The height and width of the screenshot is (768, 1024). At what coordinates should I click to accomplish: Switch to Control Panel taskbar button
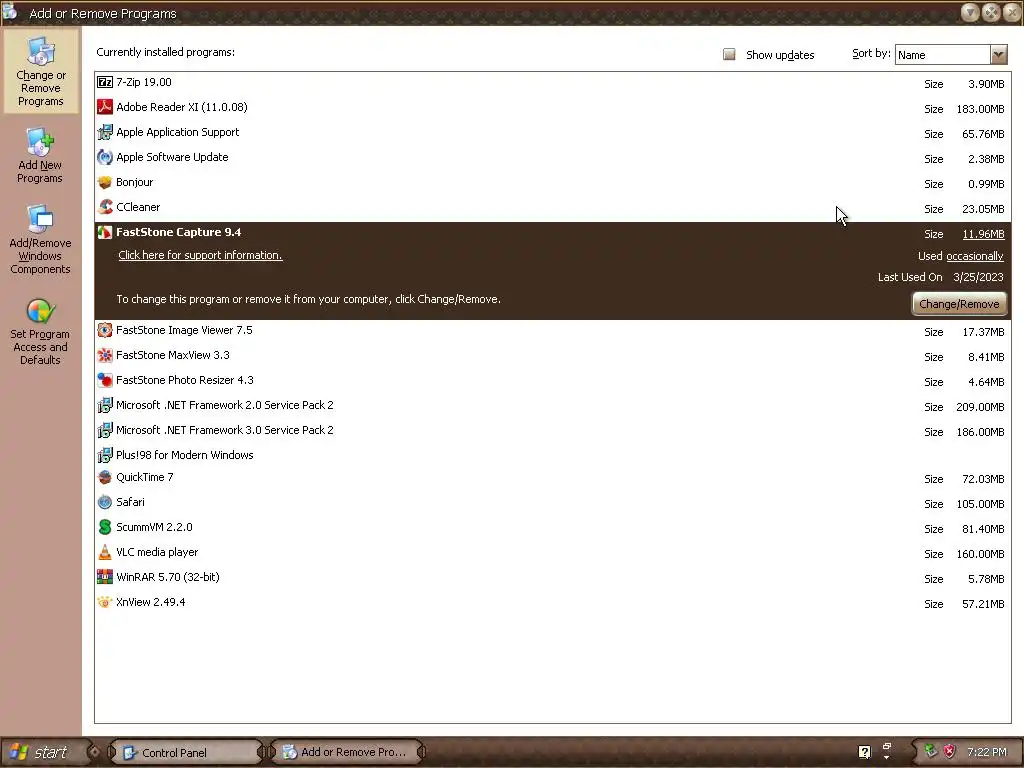[185, 752]
